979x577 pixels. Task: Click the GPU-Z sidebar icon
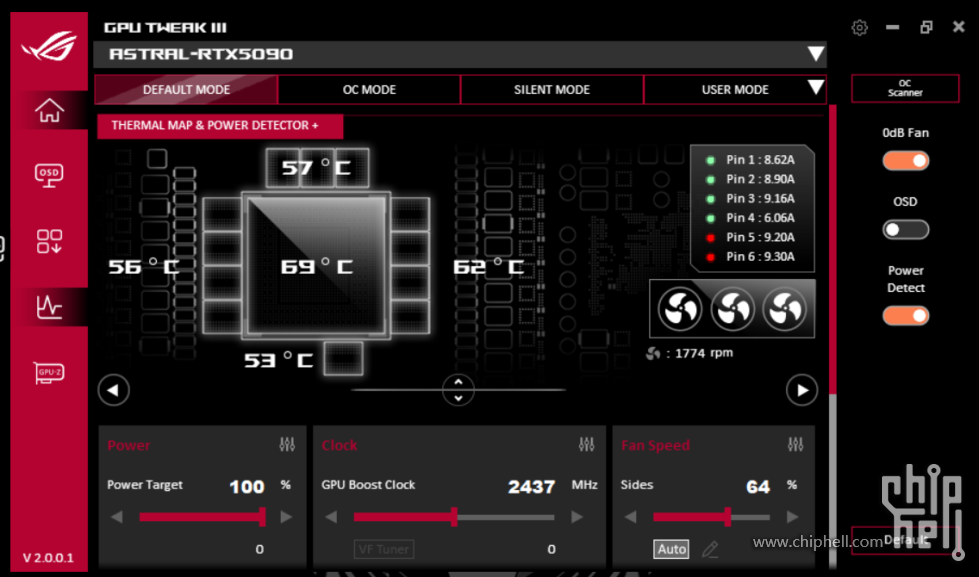(x=49, y=372)
